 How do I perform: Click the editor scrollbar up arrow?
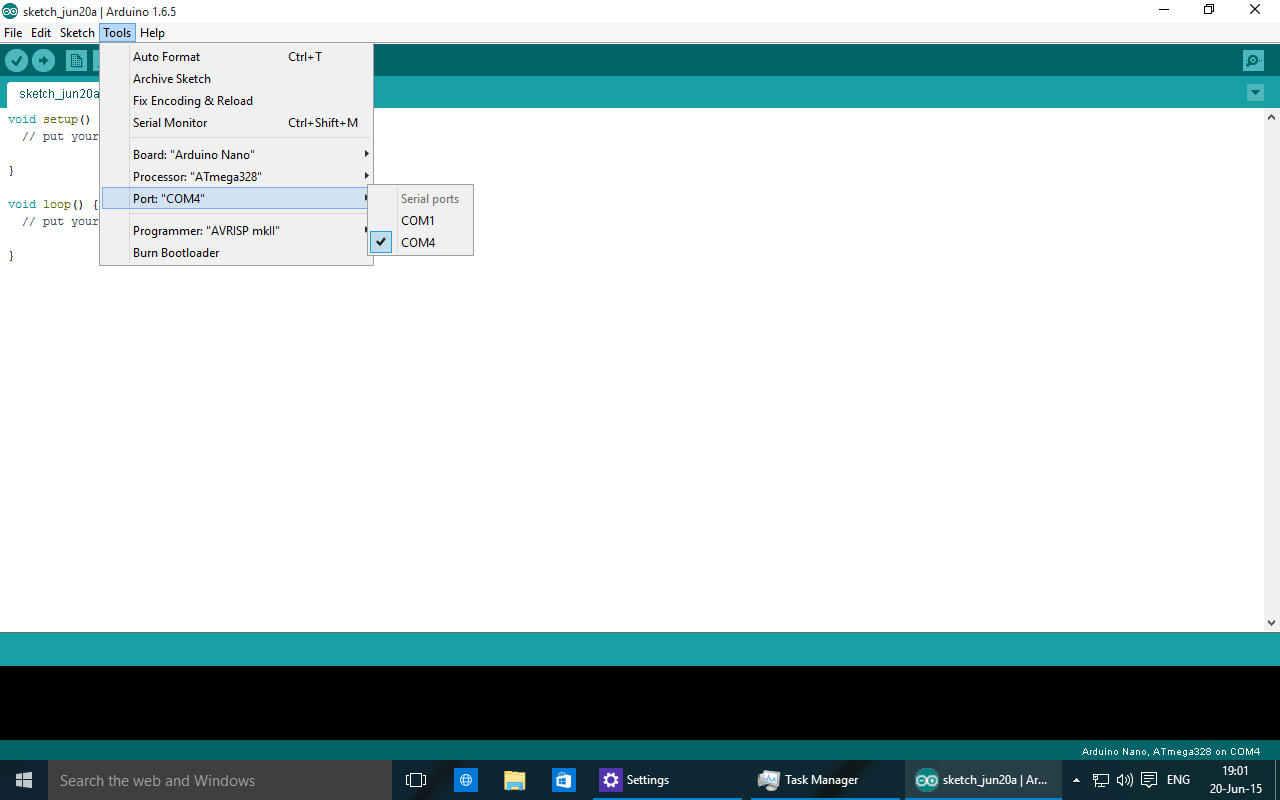point(1272,117)
